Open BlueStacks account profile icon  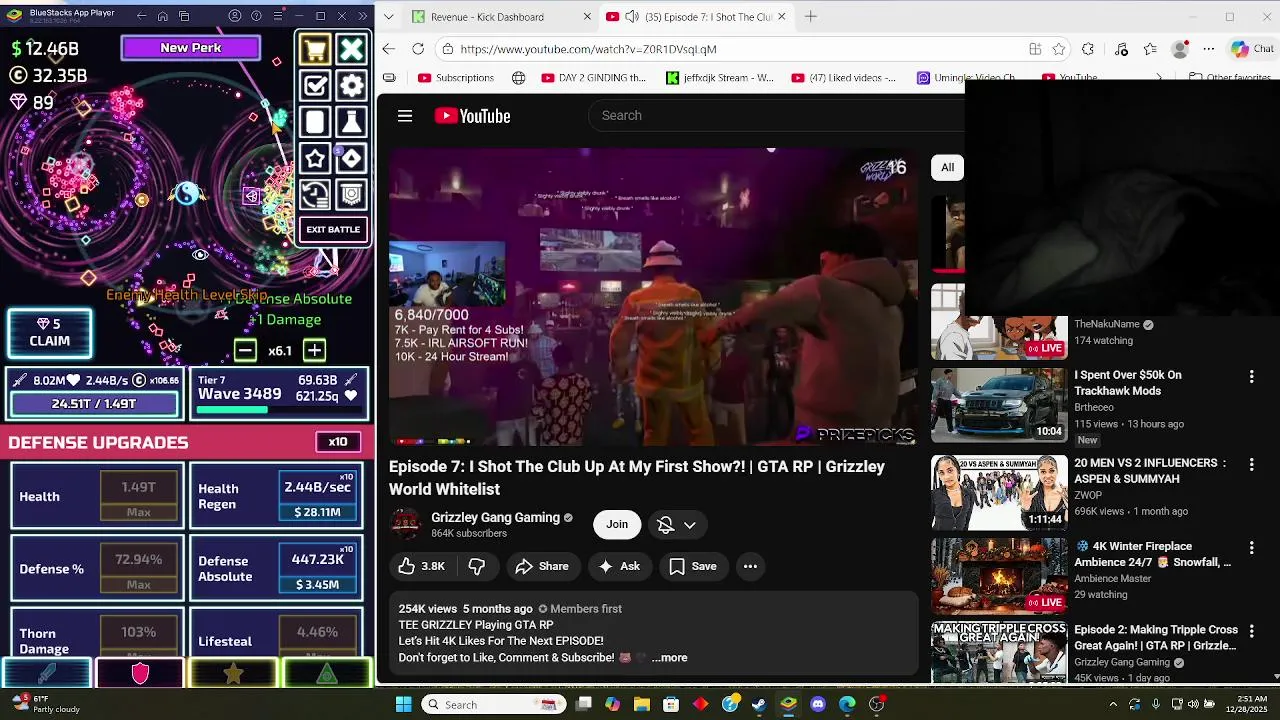pyautogui.click(x=235, y=16)
